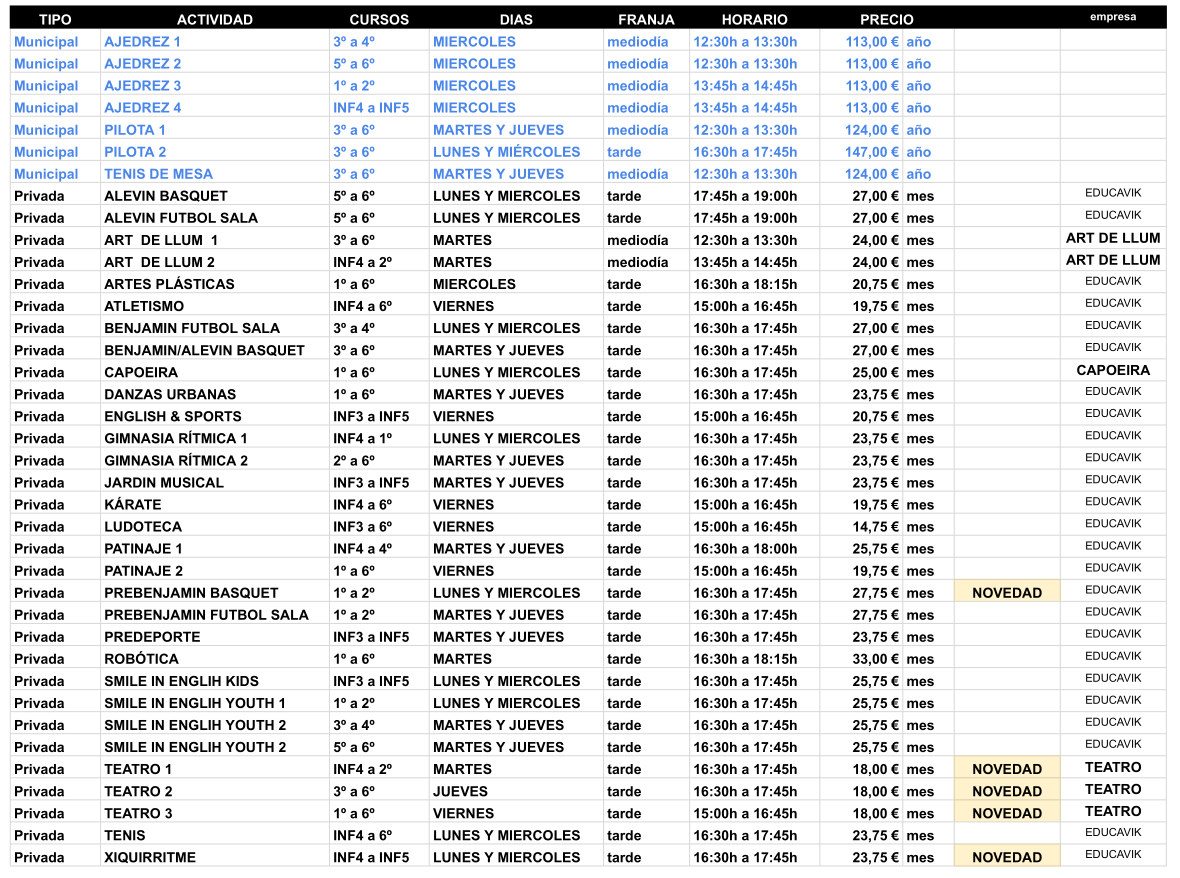This screenshot has width=1180, height=878.
Task: Click the empresa column header
Action: pos(1112,17)
